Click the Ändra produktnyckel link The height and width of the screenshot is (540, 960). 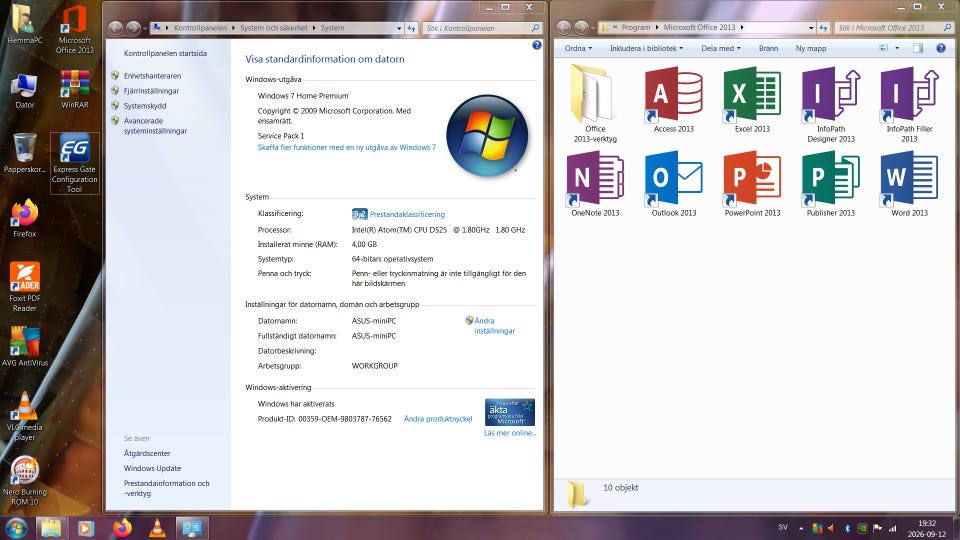point(438,419)
